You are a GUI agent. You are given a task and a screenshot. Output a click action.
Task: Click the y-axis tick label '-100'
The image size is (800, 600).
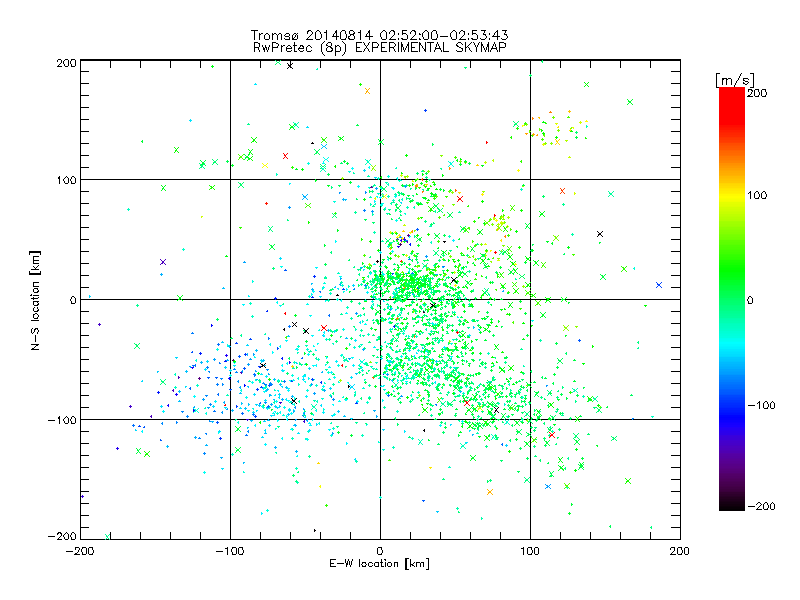point(62,420)
